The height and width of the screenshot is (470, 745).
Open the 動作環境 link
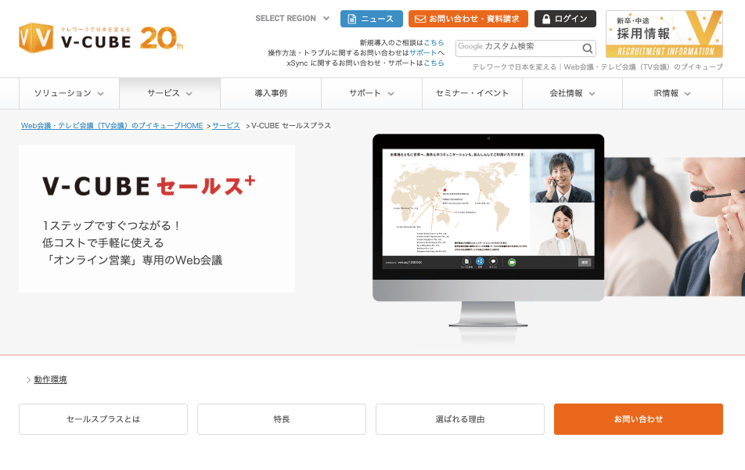pyautogui.click(x=50, y=379)
